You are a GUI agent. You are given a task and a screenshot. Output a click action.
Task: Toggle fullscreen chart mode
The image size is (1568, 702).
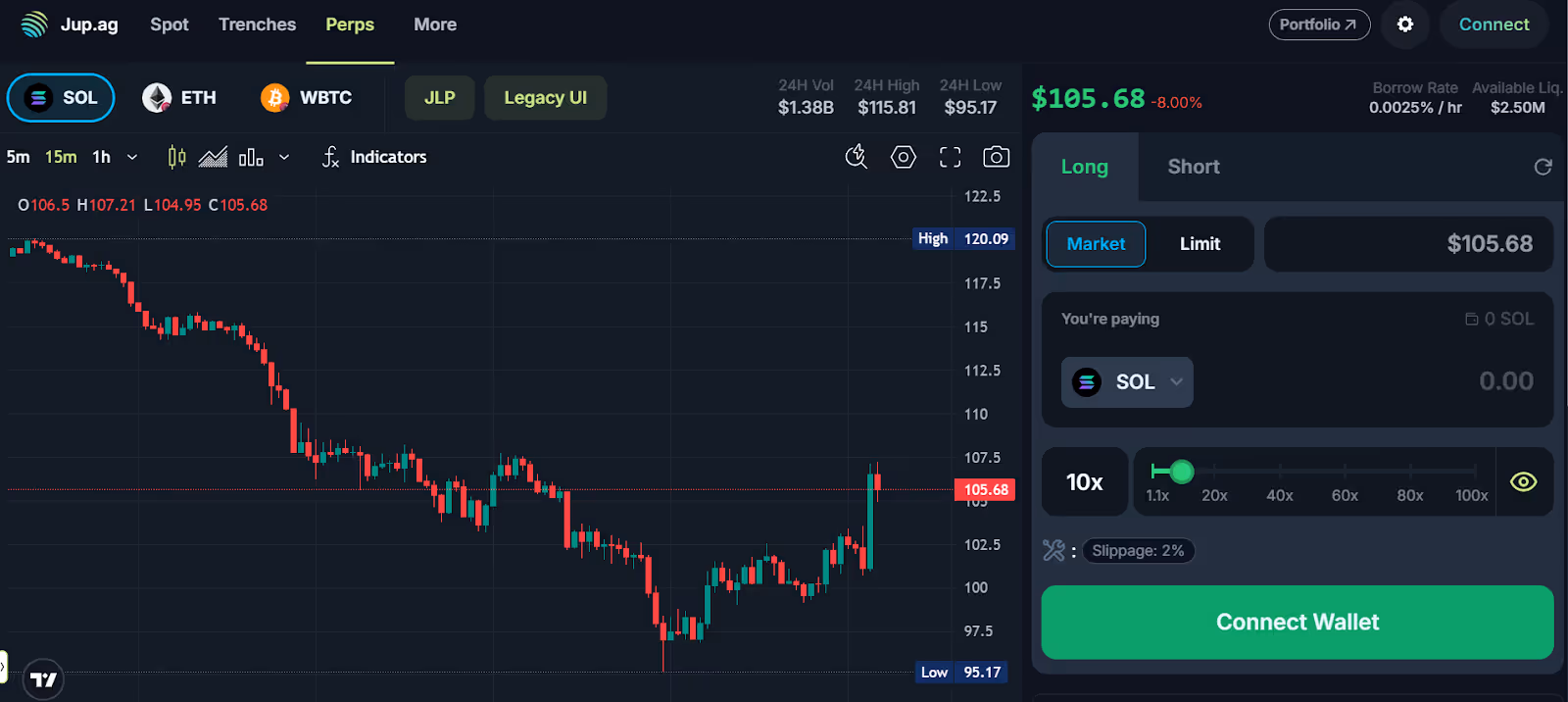950,157
